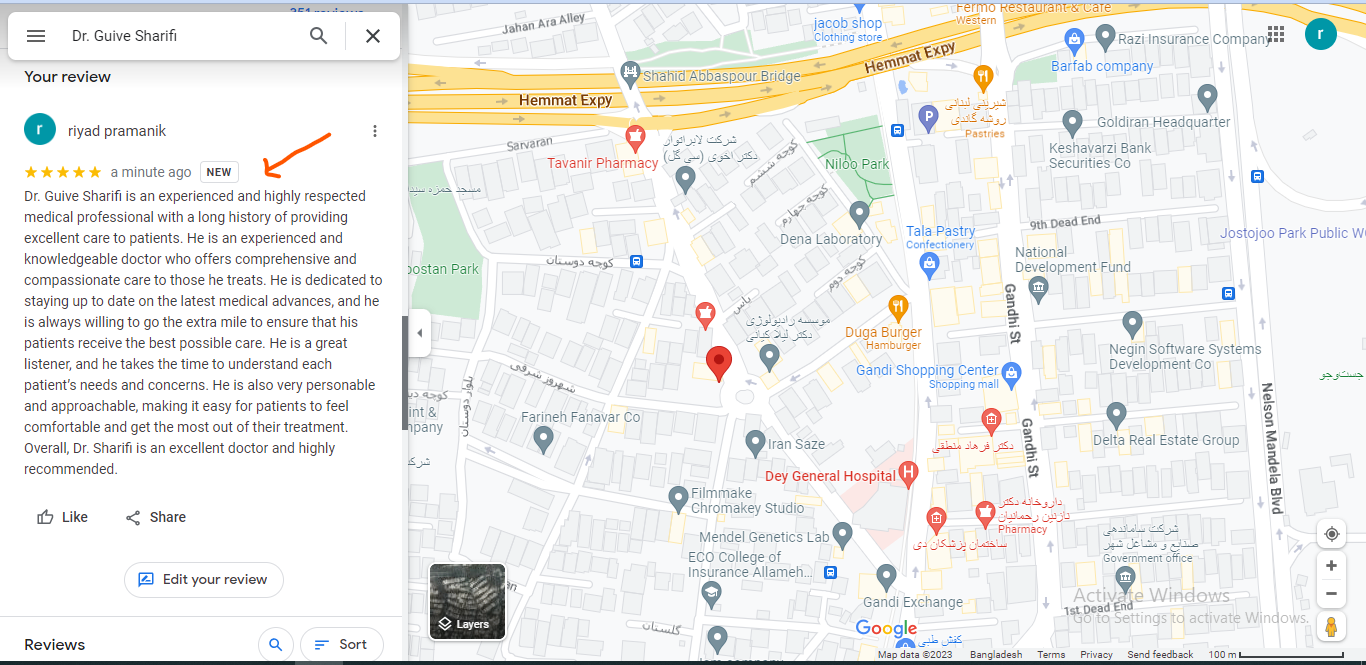
Task: Select the National Development Fund marker
Action: pos(1038,289)
